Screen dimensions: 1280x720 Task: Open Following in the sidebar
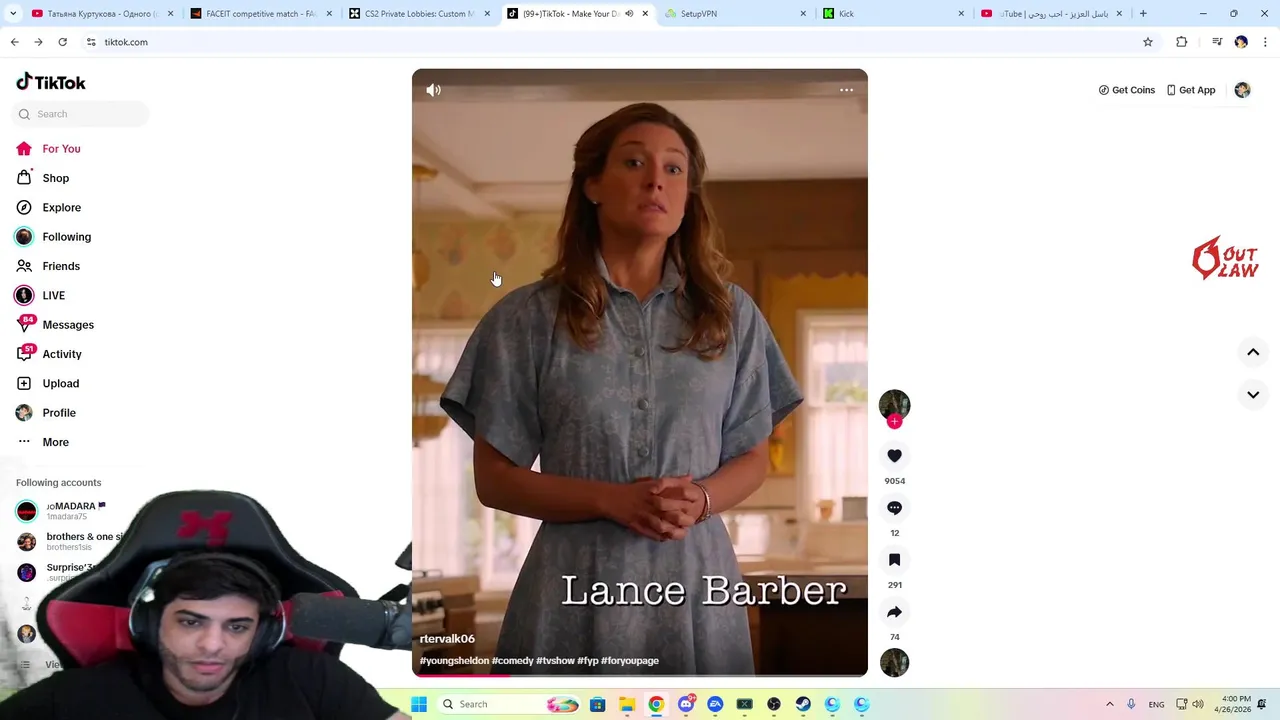53,237
